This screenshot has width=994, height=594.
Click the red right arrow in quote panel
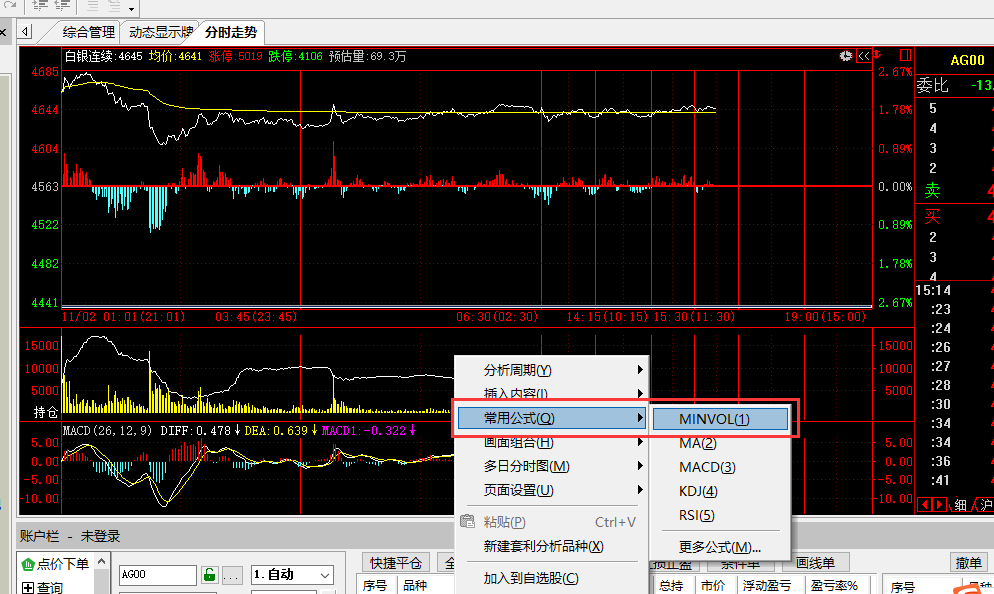(940, 505)
